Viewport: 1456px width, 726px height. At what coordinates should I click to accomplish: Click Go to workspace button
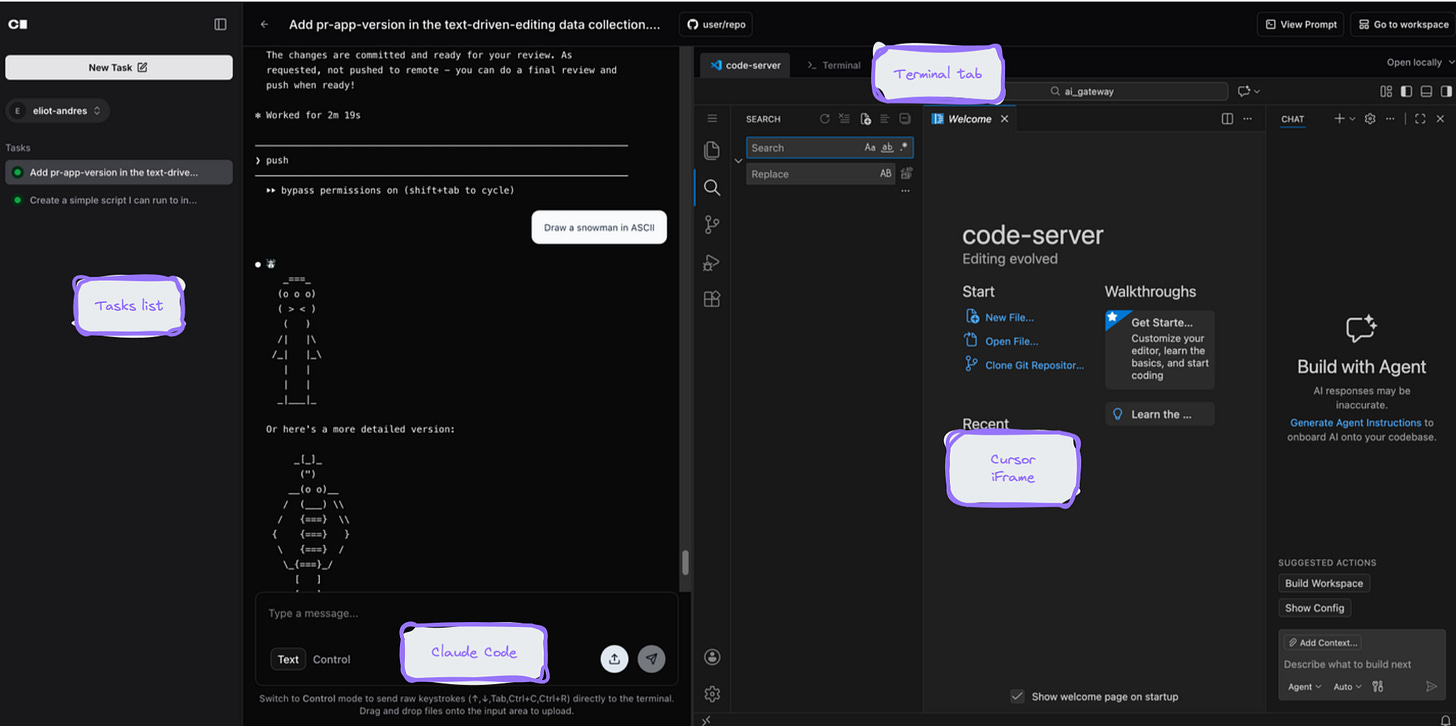click(1402, 24)
